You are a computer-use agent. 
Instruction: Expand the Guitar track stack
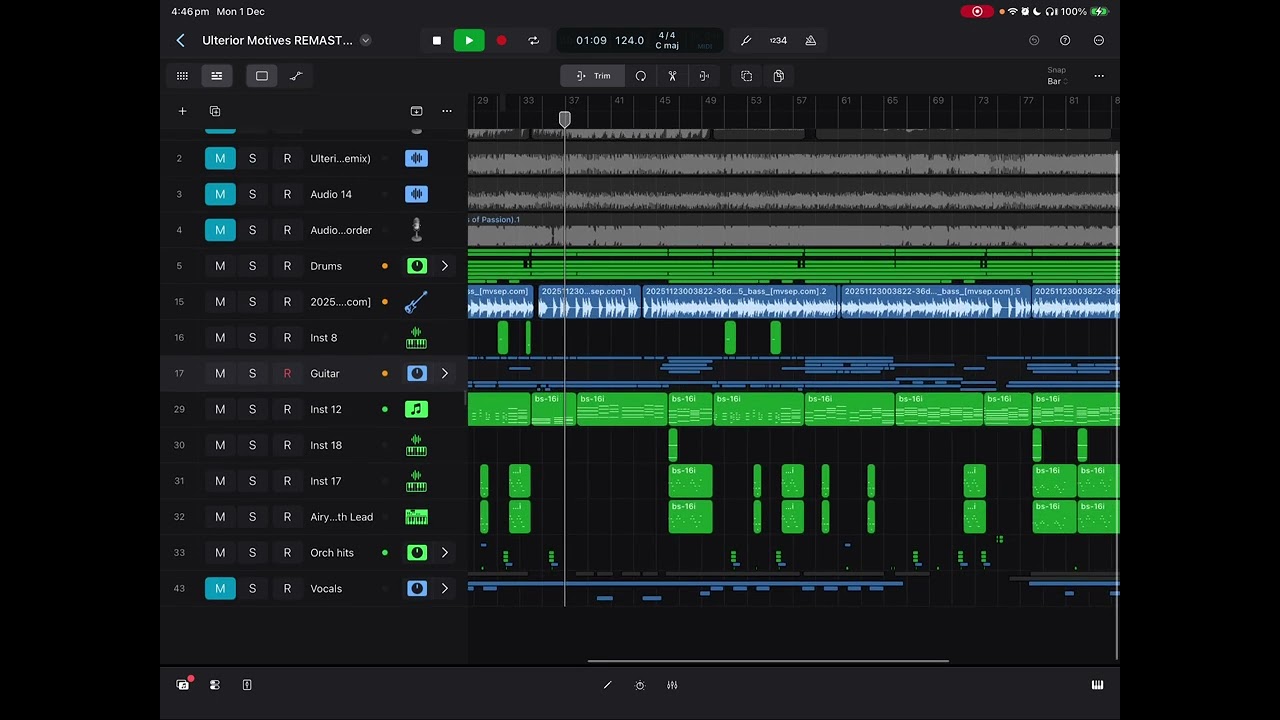coord(445,373)
